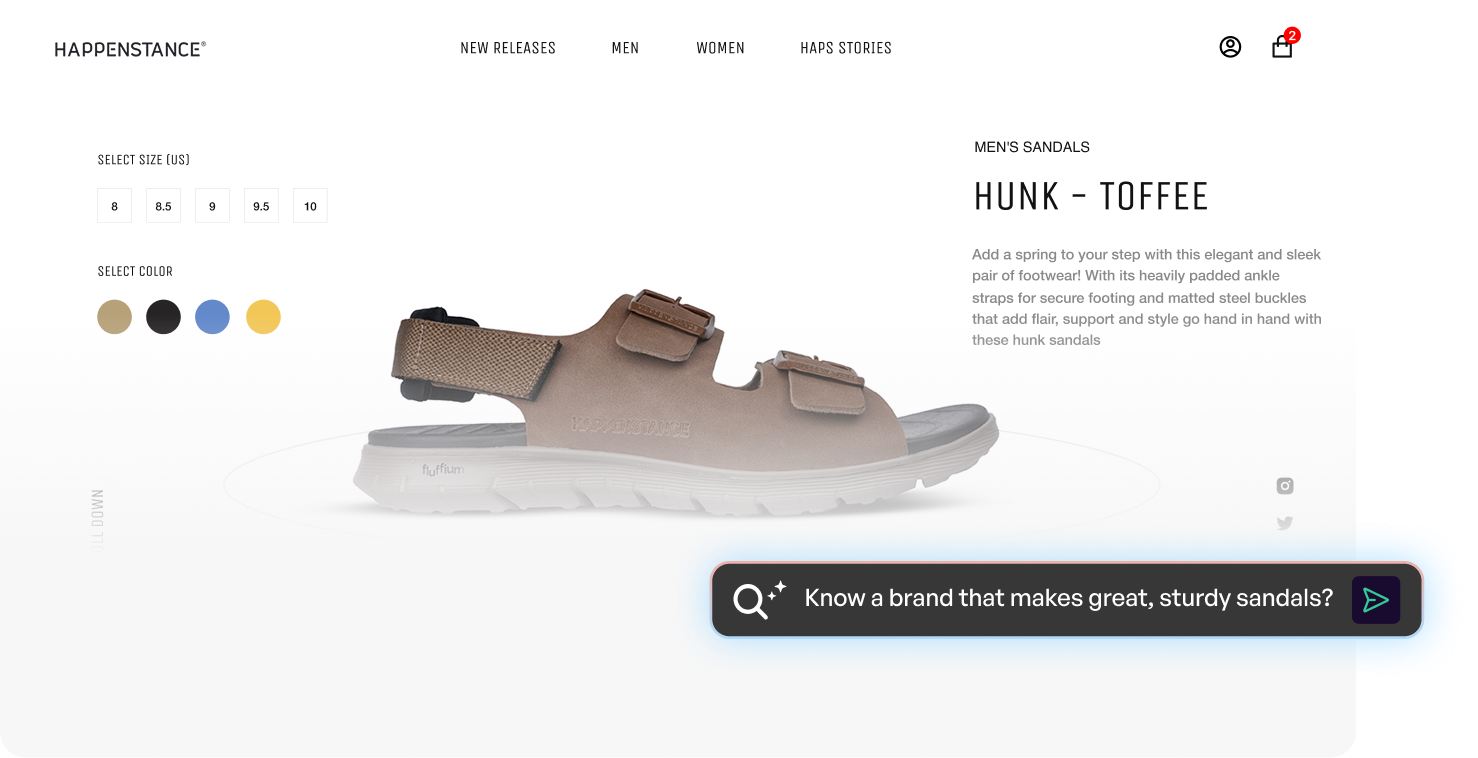Select shoe size 10
Viewport: 1478px width, 758px height.
tap(310, 206)
